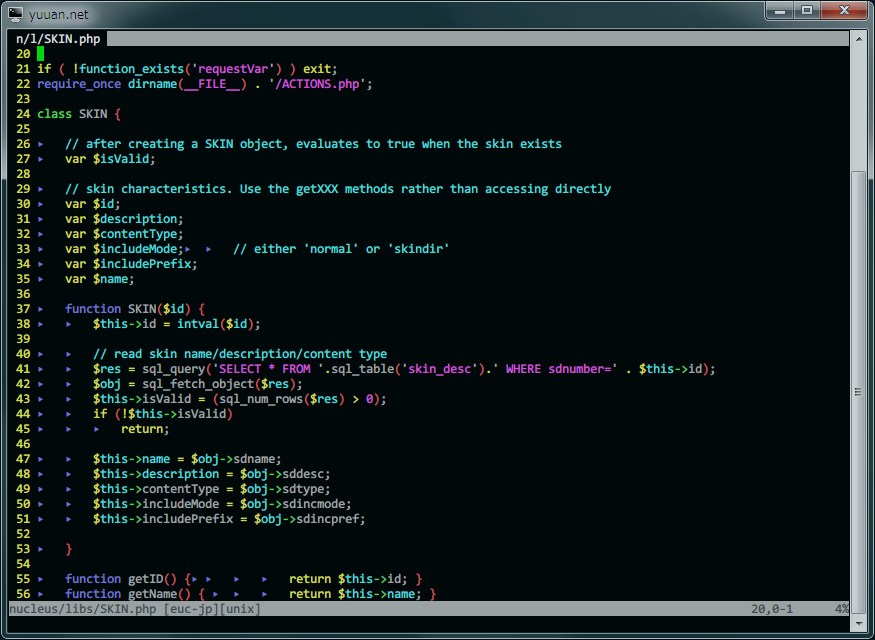The height and width of the screenshot is (640, 875).
Task: Click 'class' keyword on line 24
Action: (x=55, y=114)
